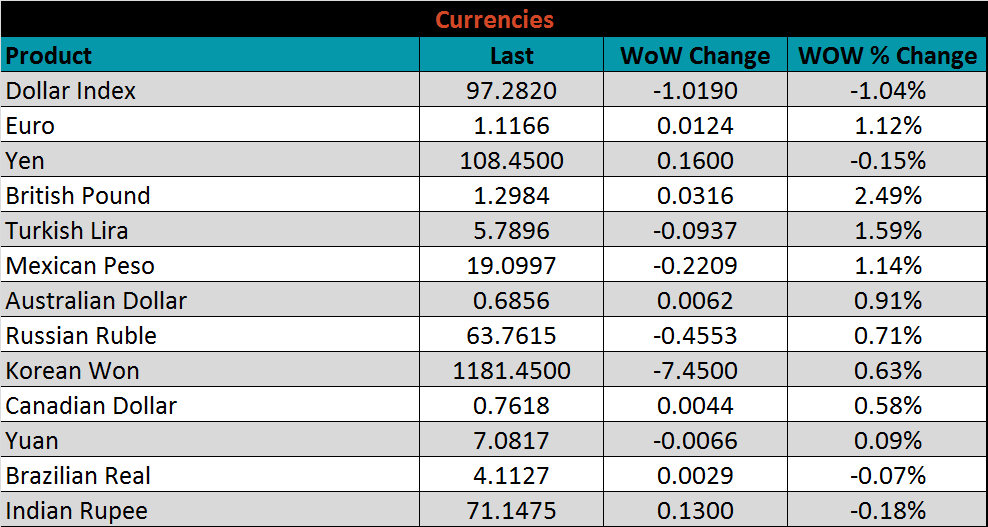The width and height of the screenshot is (988, 527).
Task: Click Mexican Peso last value 19.0997
Action: pos(511,266)
